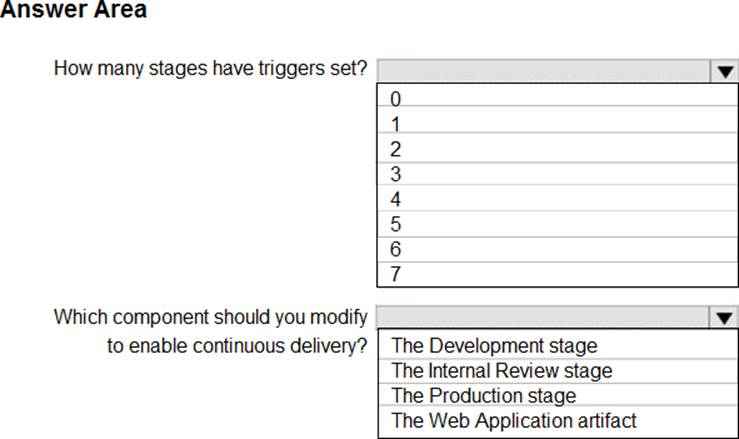
Task: Click the 'How many stages have triggers set?' label
Action: 210,70
